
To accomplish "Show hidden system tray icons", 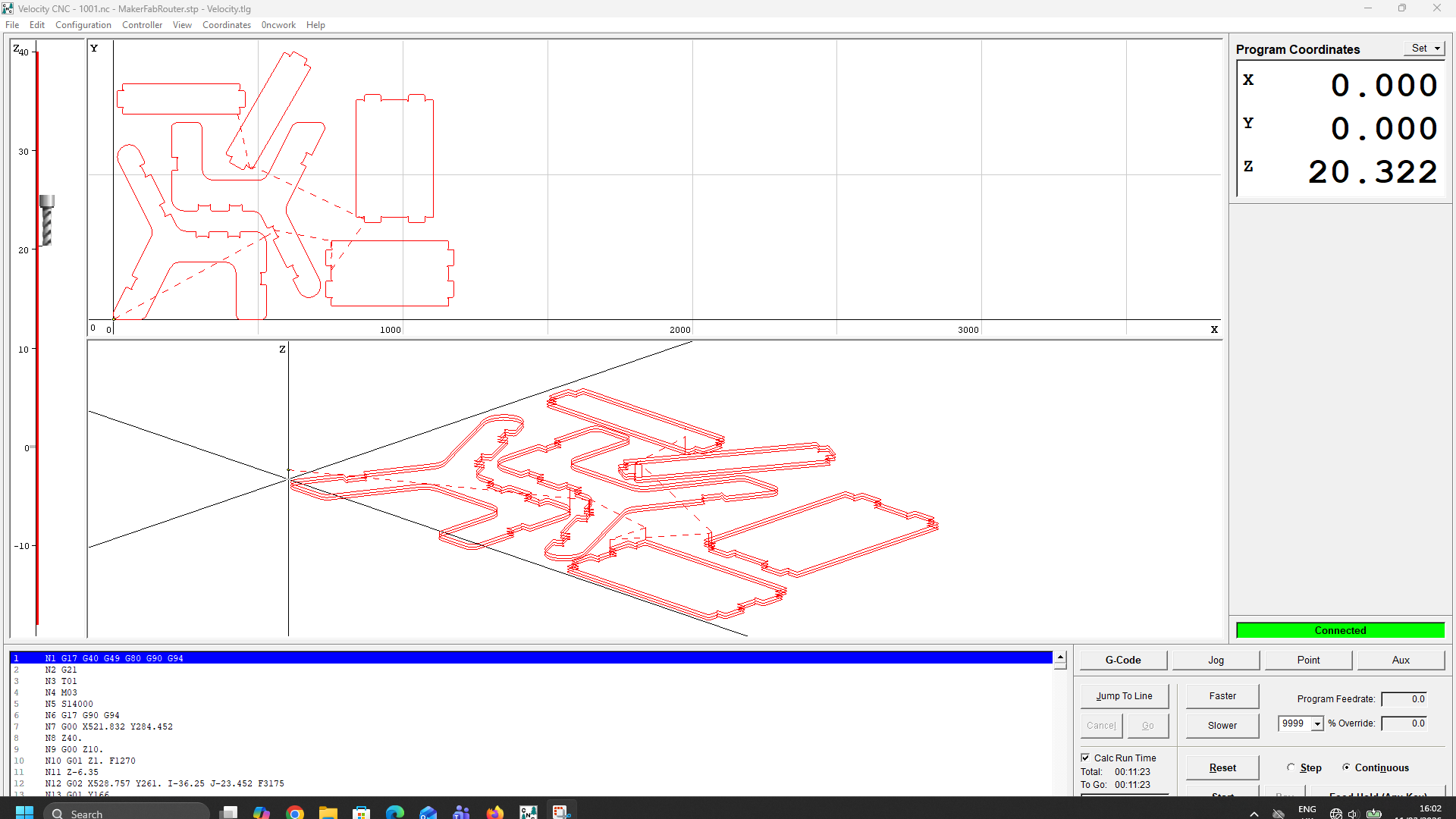I will [x=1254, y=814].
